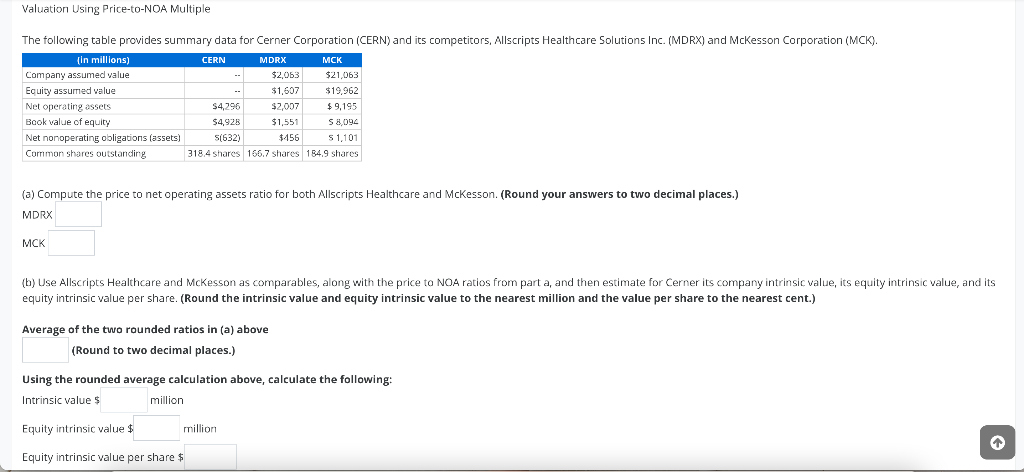Click the $1,607 MDRX equity value cell
1024x472 pixels.
pos(273,91)
